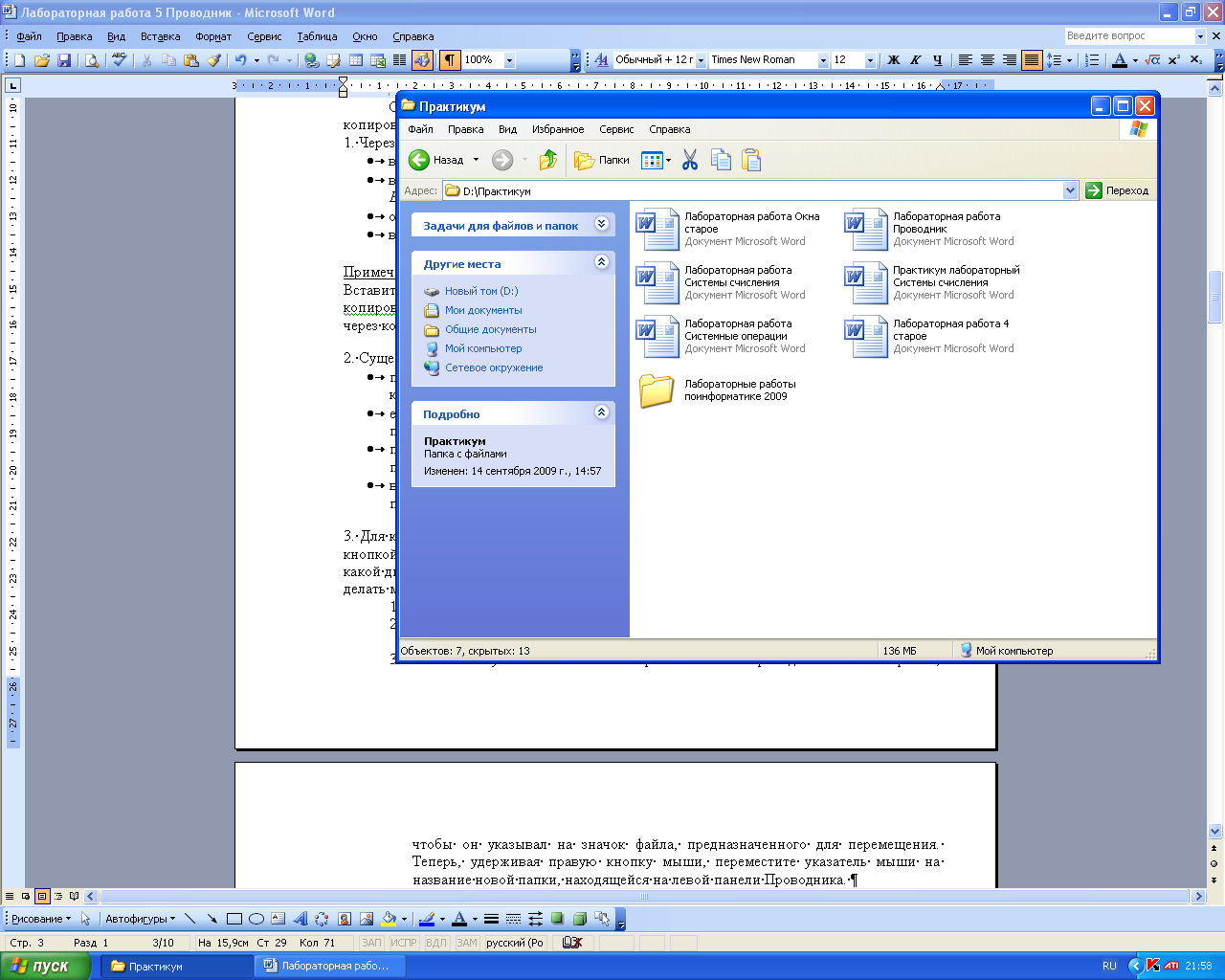Click the Paste icon in Explorer toolbar
The image size is (1225, 980).
point(751,160)
